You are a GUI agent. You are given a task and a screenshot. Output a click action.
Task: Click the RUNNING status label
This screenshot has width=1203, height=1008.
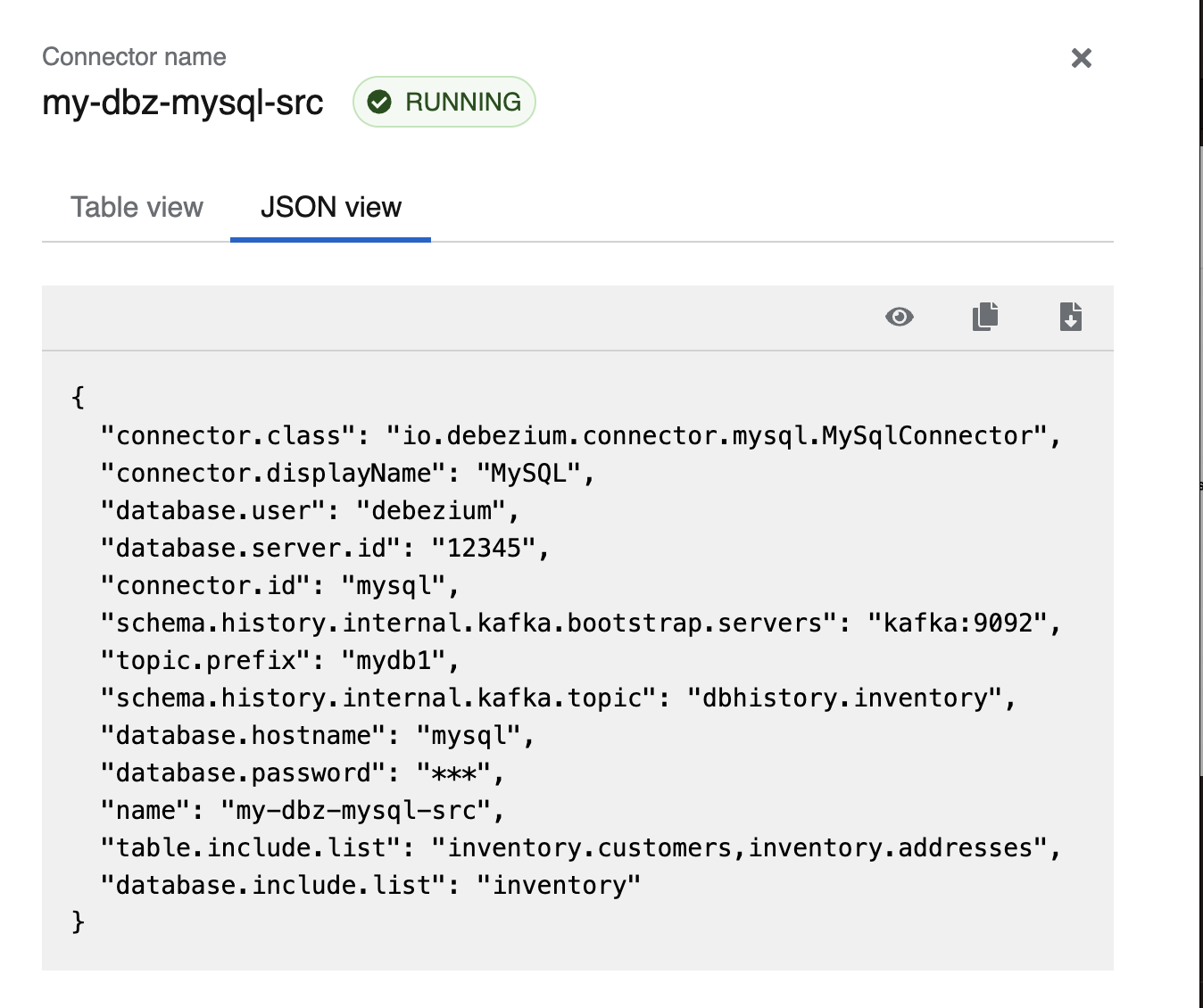click(462, 102)
